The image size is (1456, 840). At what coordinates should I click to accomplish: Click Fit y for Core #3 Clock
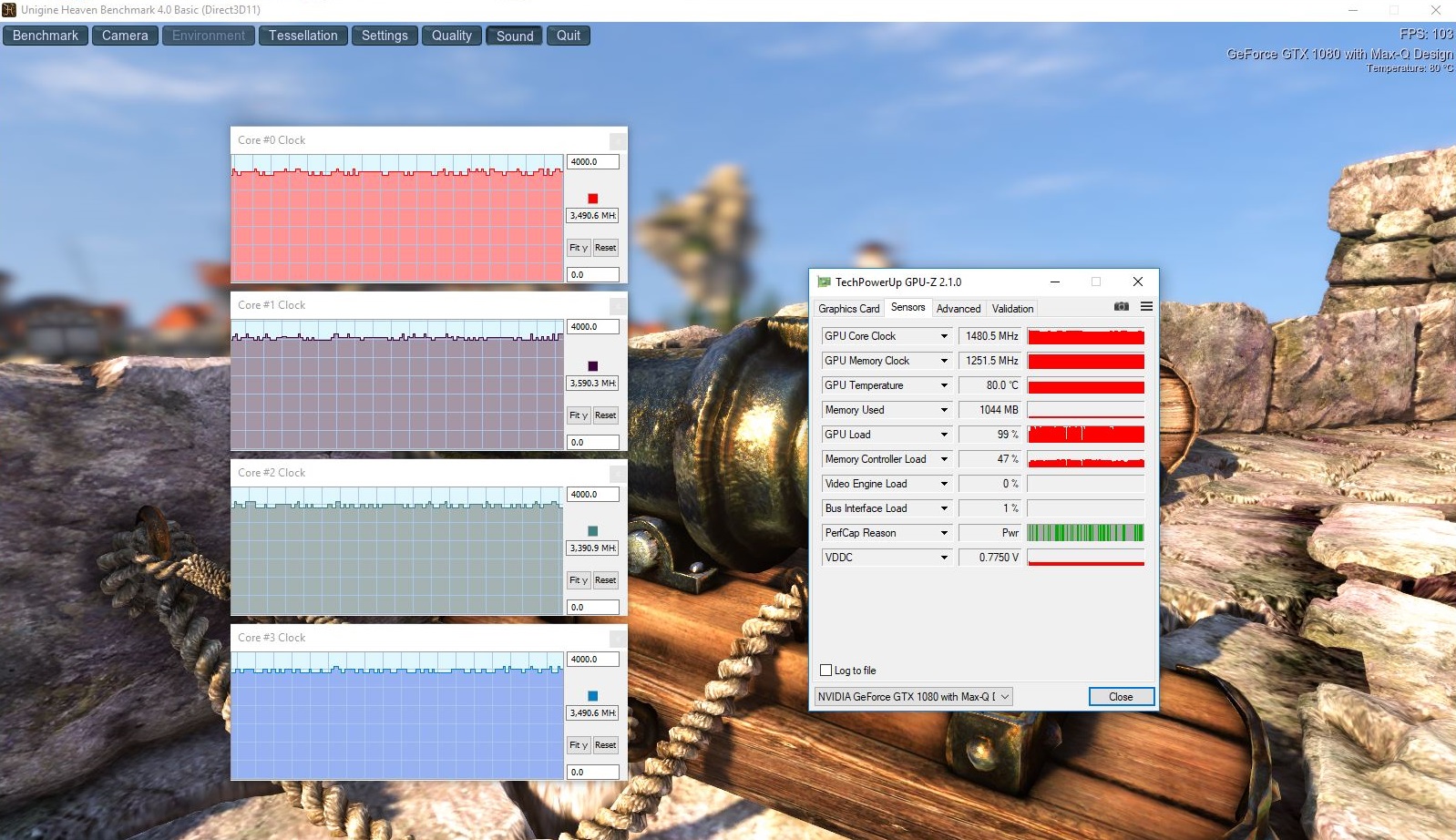pos(579,745)
